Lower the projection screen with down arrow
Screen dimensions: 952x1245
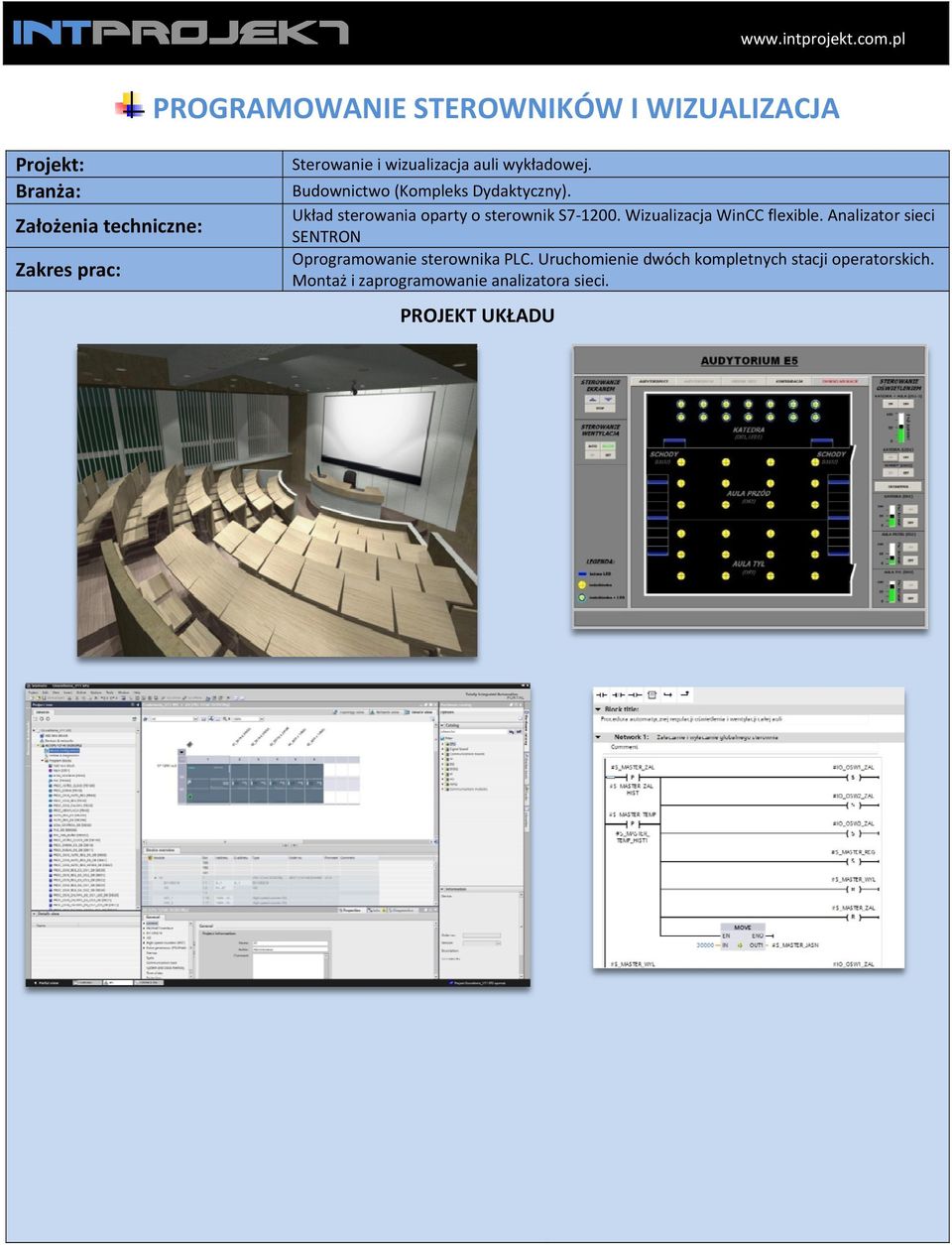click(608, 399)
